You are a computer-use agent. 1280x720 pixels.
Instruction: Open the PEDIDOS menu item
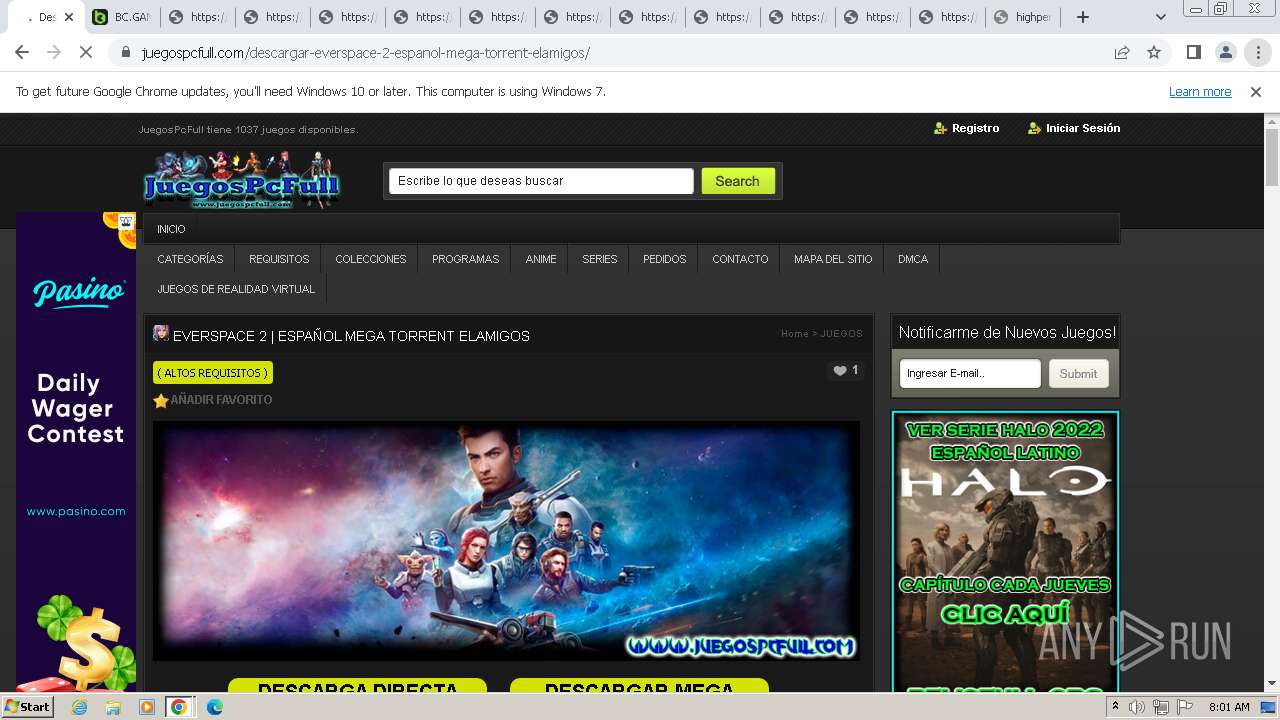(x=664, y=259)
